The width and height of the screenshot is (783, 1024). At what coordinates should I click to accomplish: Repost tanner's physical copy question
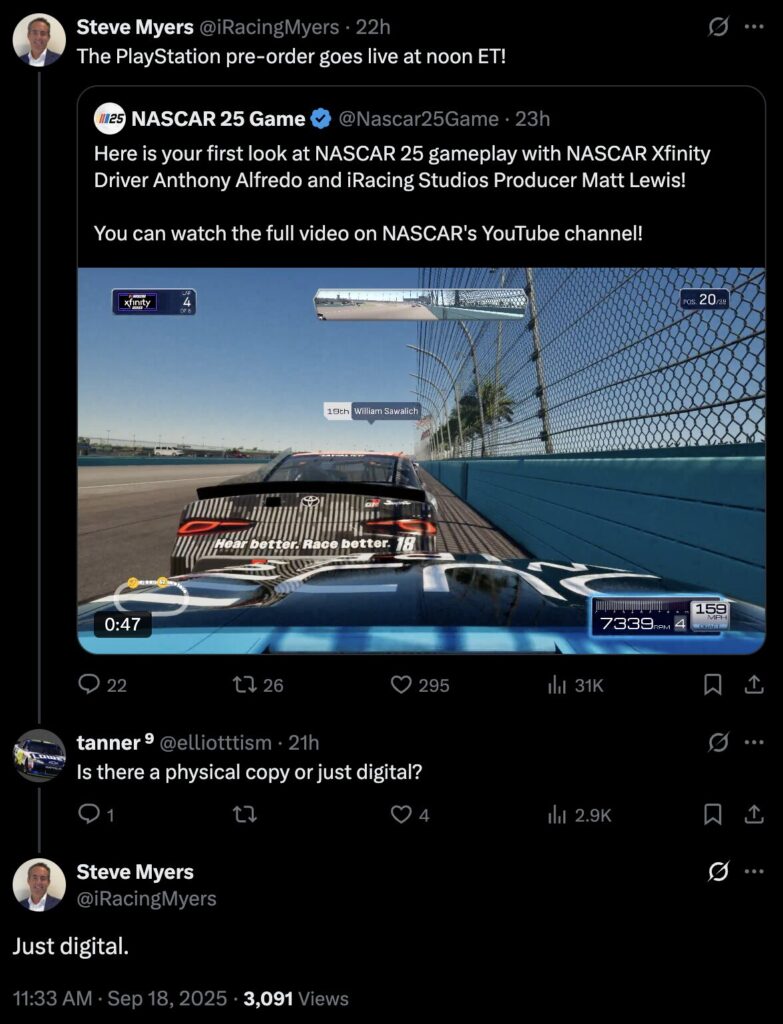click(x=245, y=814)
